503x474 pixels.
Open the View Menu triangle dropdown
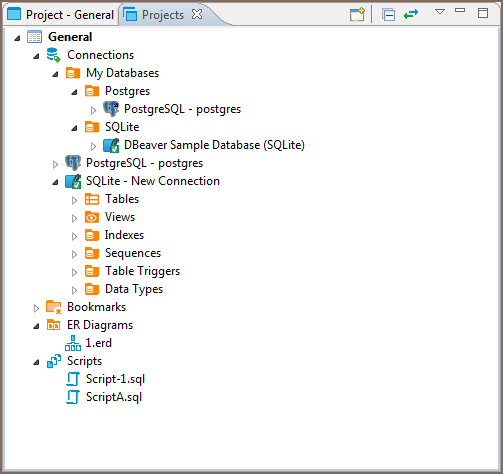(x=440, y=12)
